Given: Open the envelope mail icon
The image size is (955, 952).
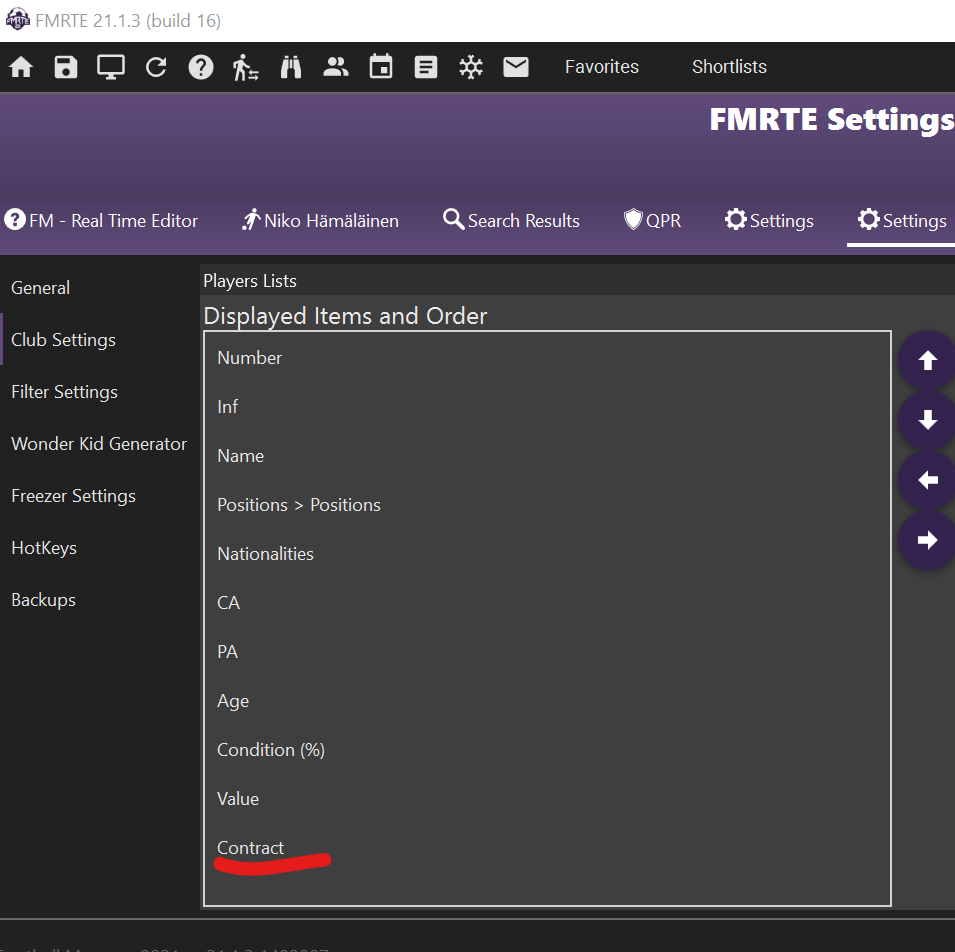Looking at the screenshot, I should pyautogui.click(x=516, y=67).
